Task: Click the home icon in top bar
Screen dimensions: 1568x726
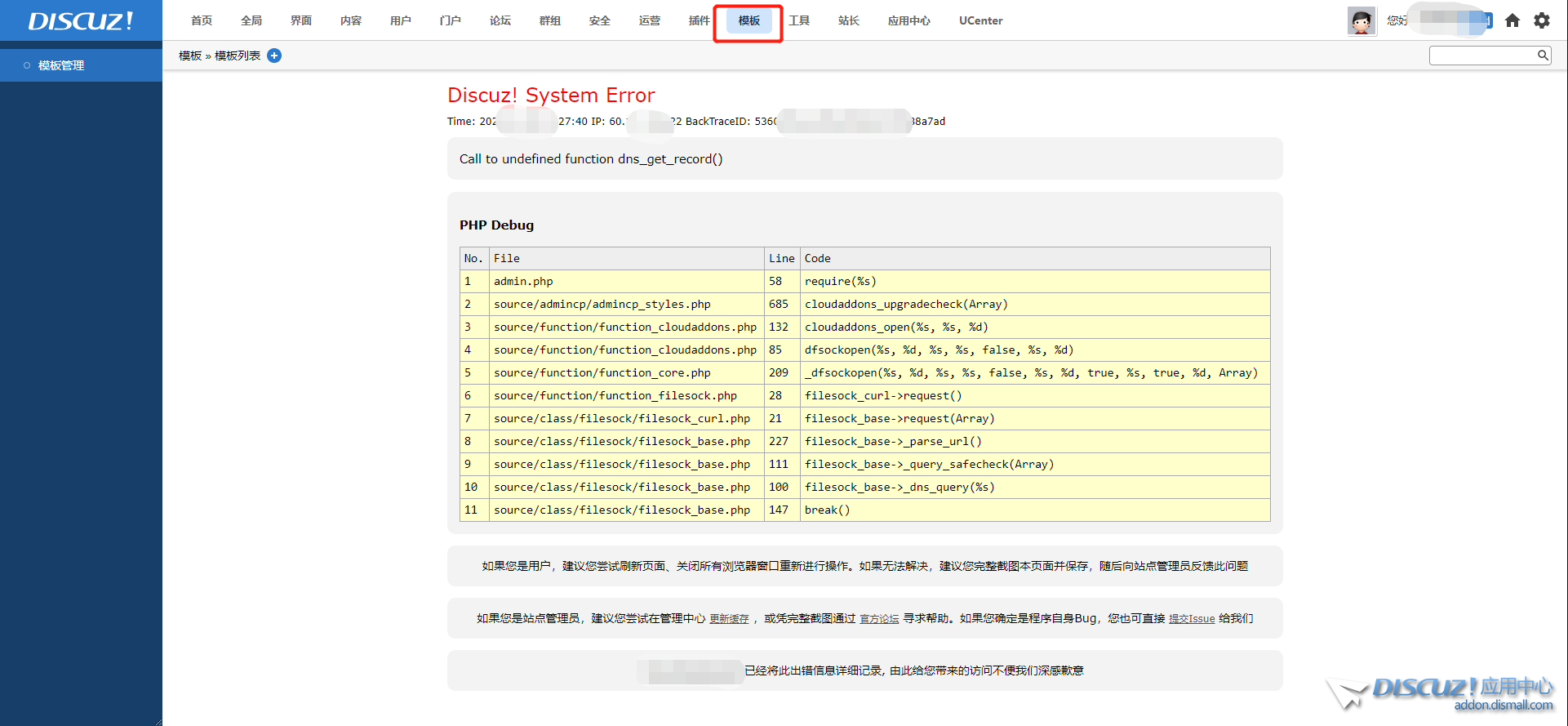Action: click(1512, 20)
